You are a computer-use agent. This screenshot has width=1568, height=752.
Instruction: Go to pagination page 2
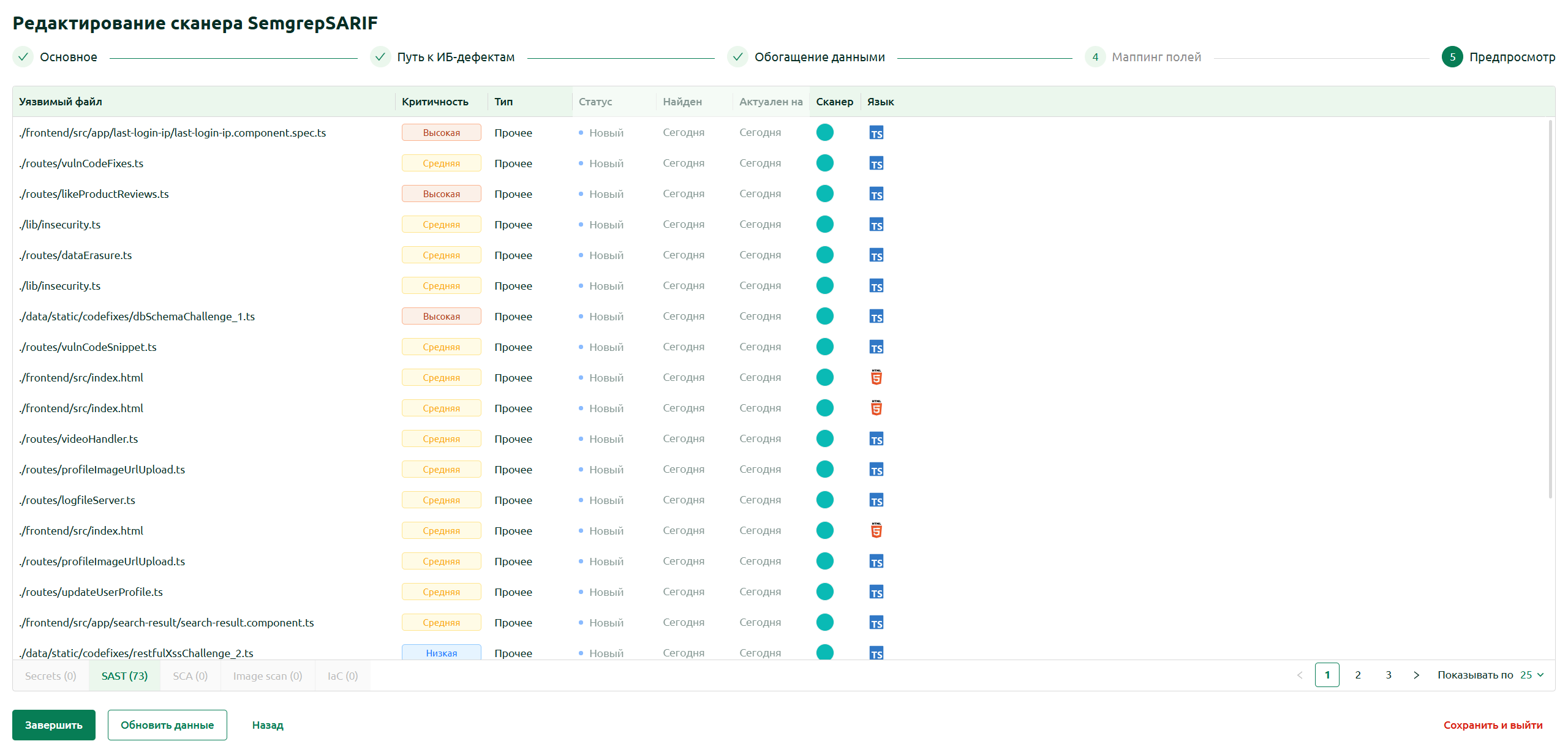[1357, 675]
